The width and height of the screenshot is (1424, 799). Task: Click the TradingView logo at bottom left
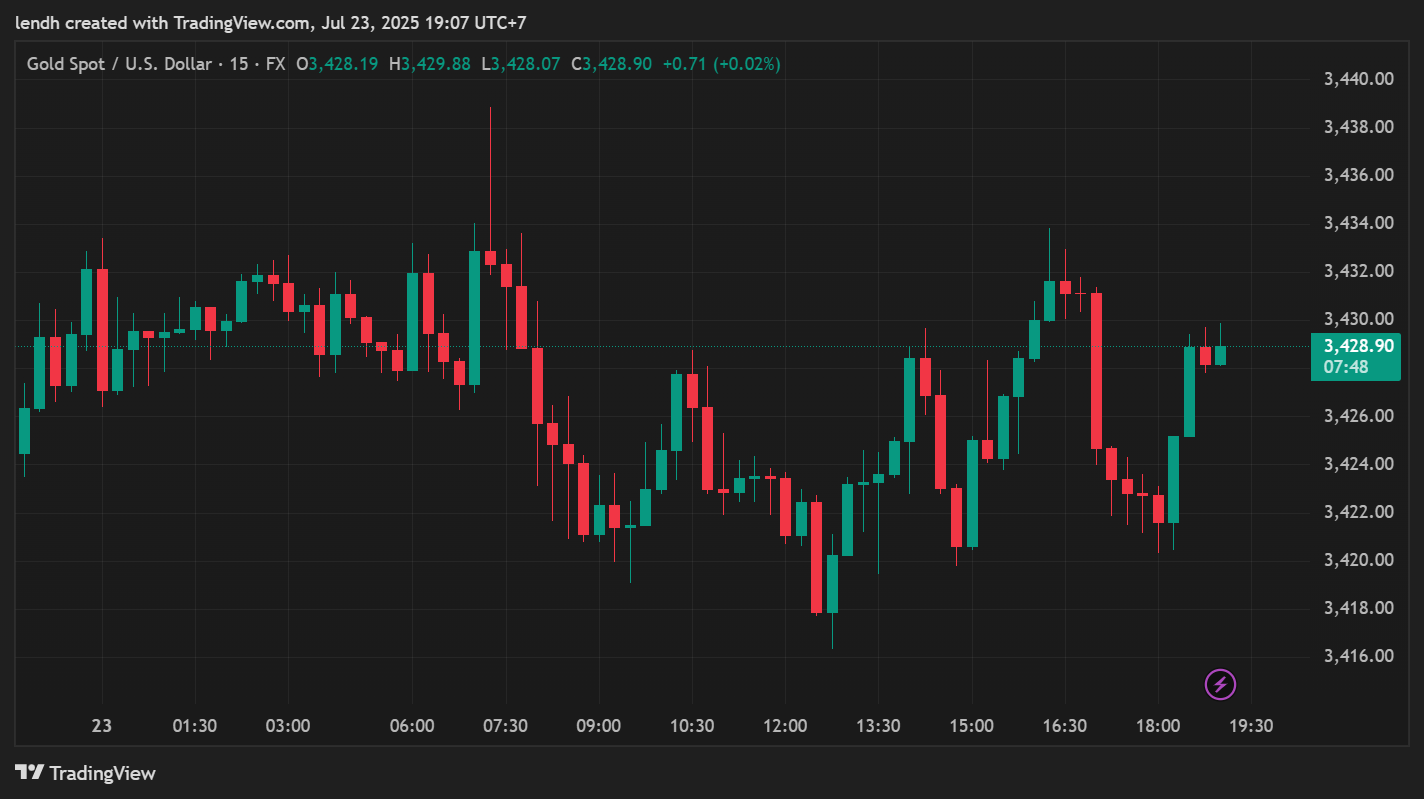tap(86, 773)
